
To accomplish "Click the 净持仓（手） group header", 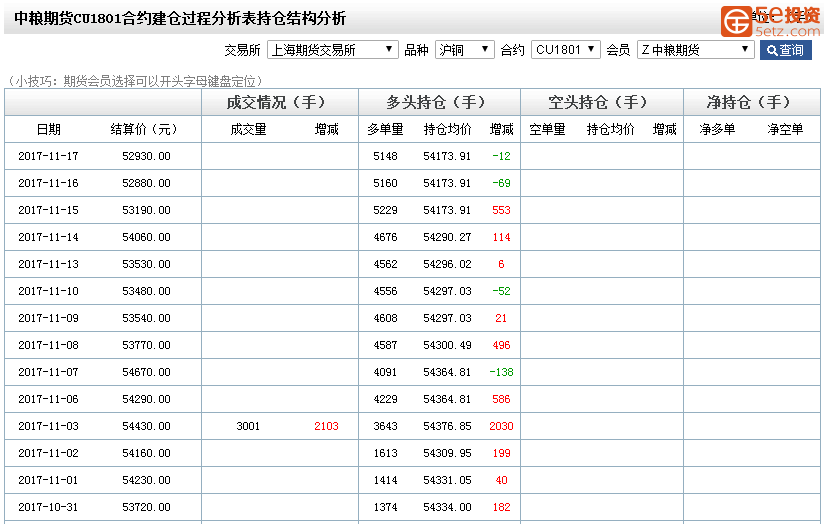I will click(x=749, y=102).
